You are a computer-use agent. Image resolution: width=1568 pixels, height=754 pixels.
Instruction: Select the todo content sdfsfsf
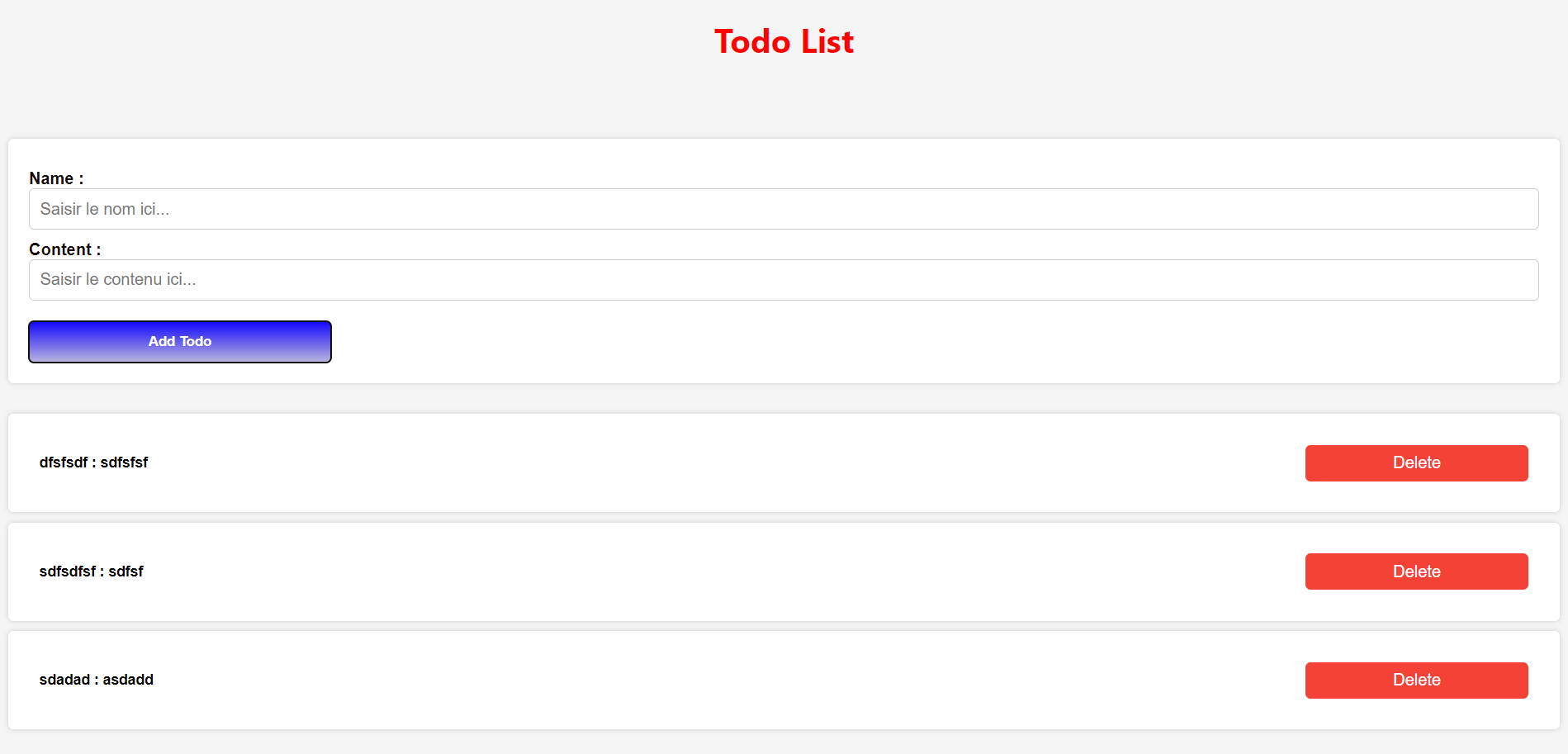124,462
